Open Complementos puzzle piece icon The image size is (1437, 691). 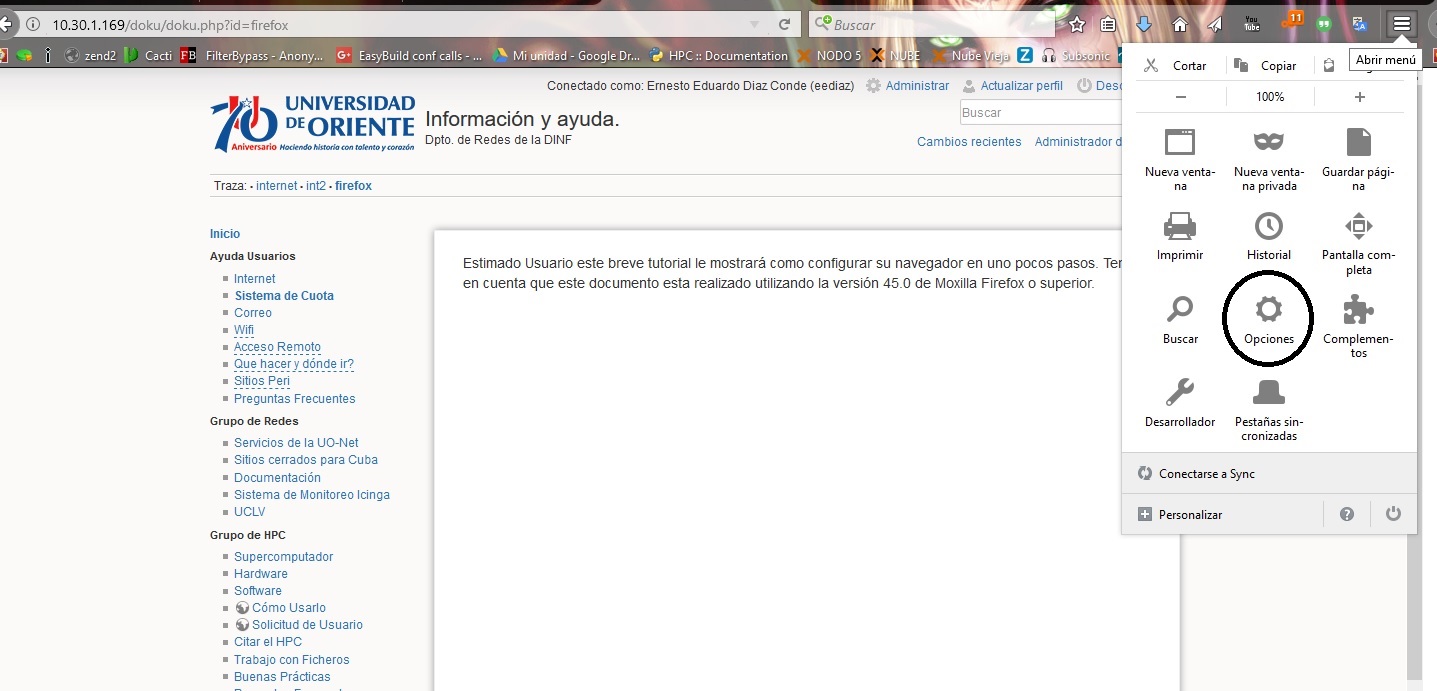tap(1358, 311)
